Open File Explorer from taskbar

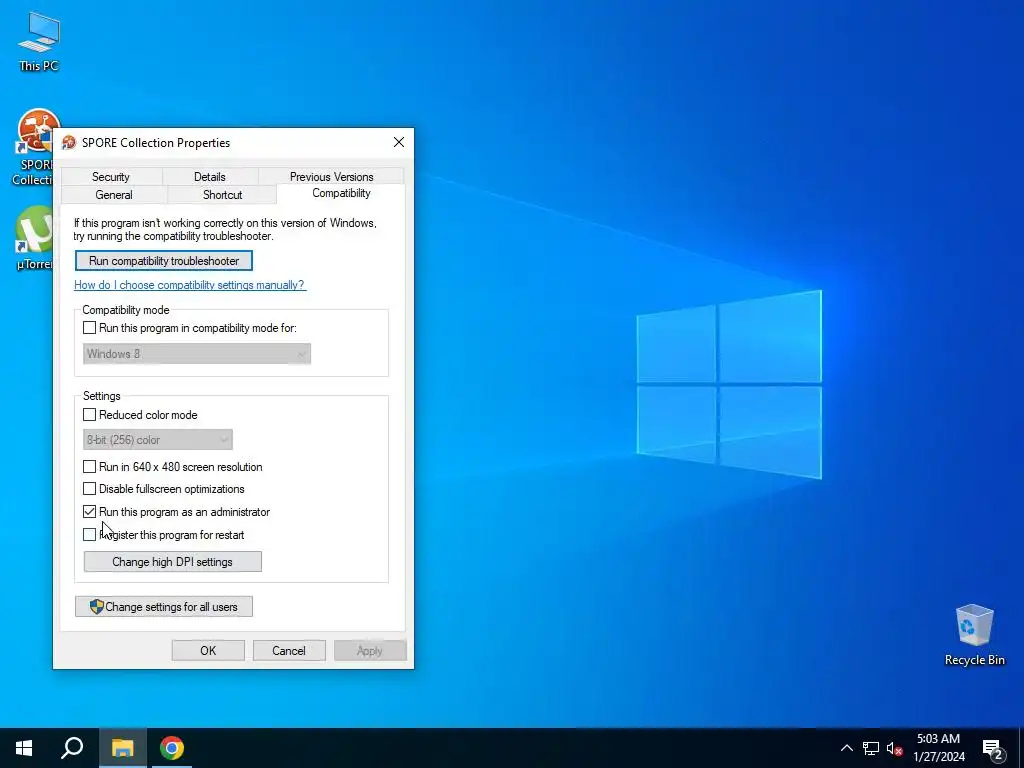click(x=122, y=748)
